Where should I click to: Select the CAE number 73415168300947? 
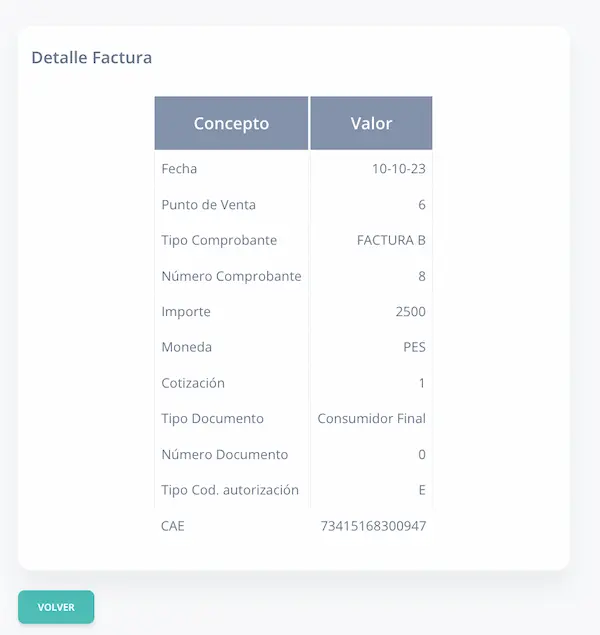pos(372,526)
